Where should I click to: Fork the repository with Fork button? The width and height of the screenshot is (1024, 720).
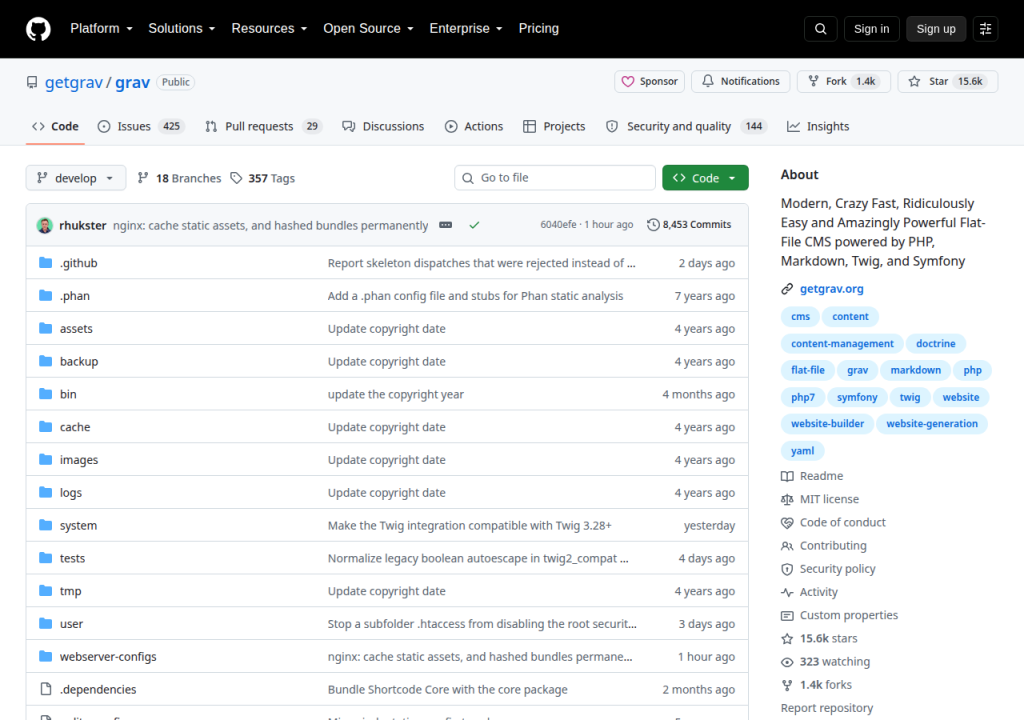click(843, 82)
